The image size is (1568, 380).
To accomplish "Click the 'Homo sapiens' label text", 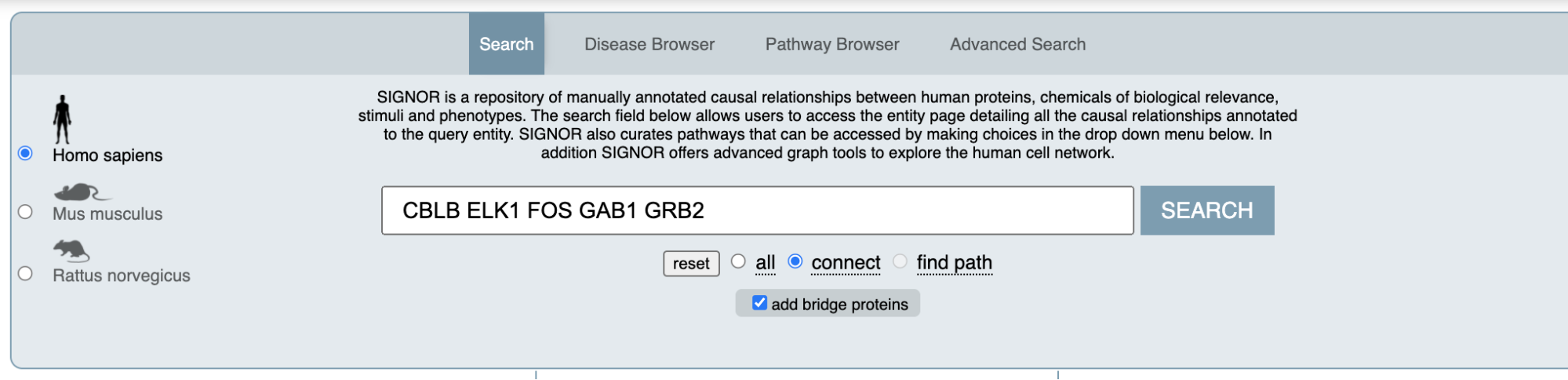I will pos(107,155).
